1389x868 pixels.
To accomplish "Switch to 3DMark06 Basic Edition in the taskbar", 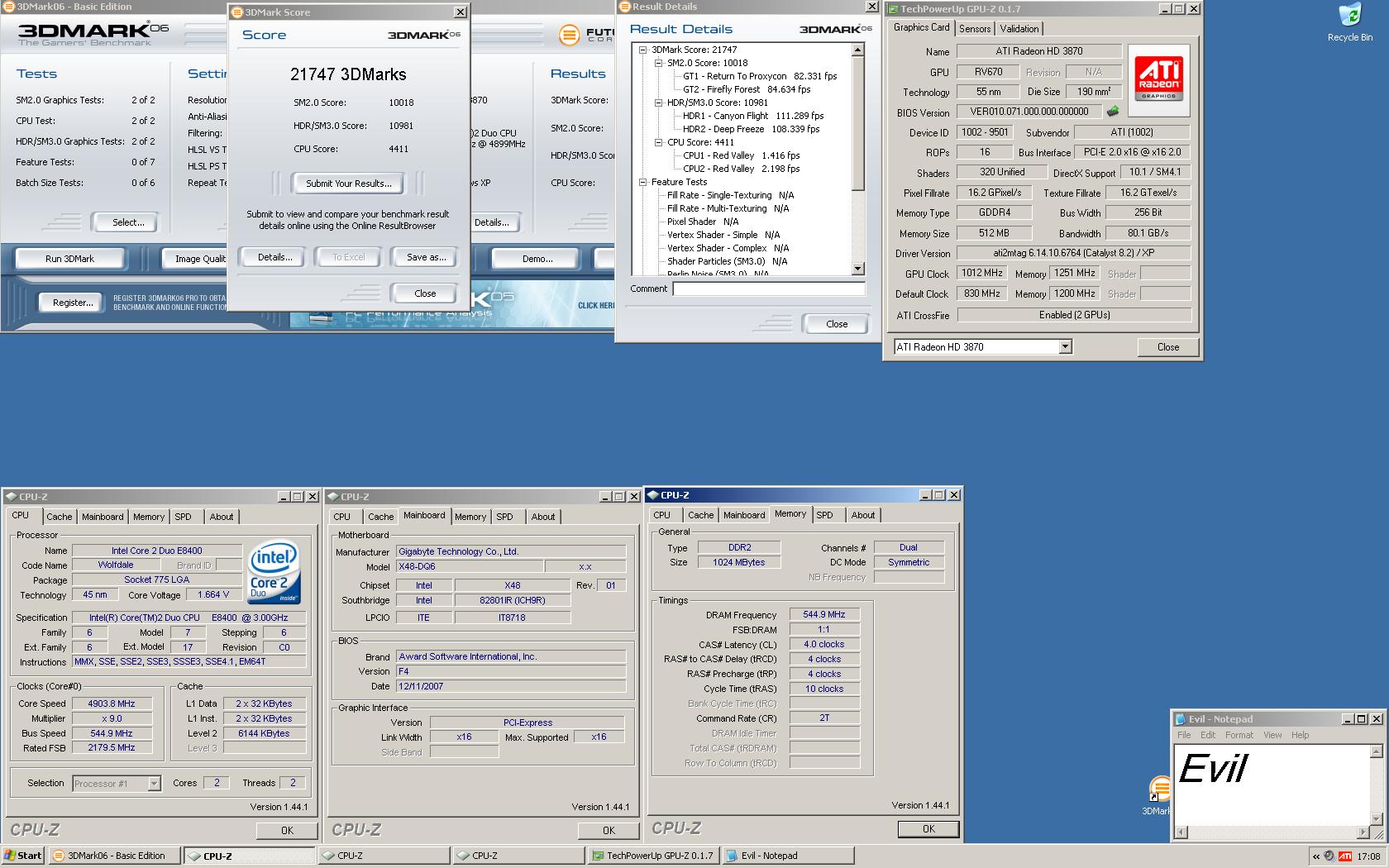I will point(114,856).
